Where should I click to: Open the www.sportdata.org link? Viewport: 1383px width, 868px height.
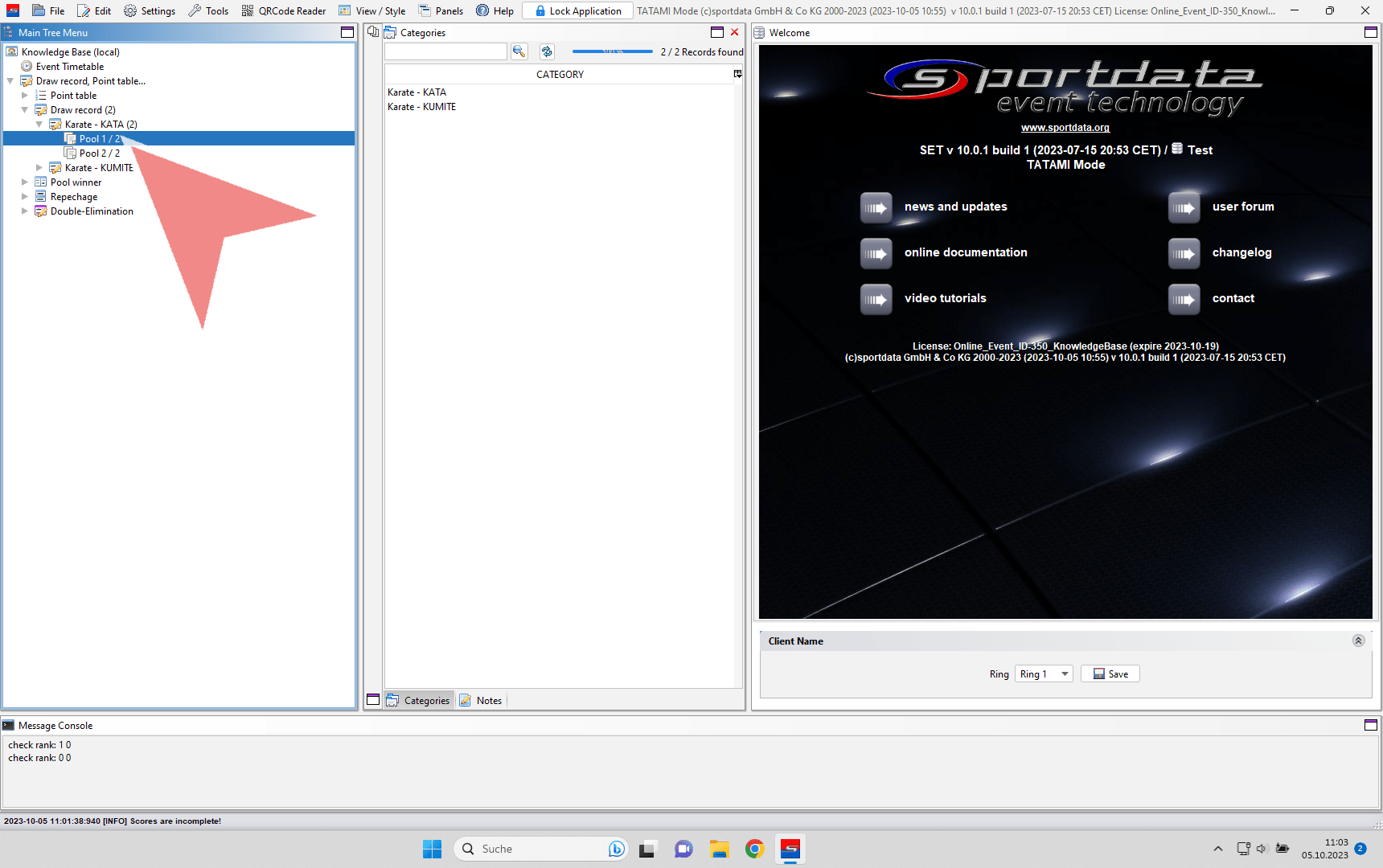pyautogui.click(x=1065, y=128)
